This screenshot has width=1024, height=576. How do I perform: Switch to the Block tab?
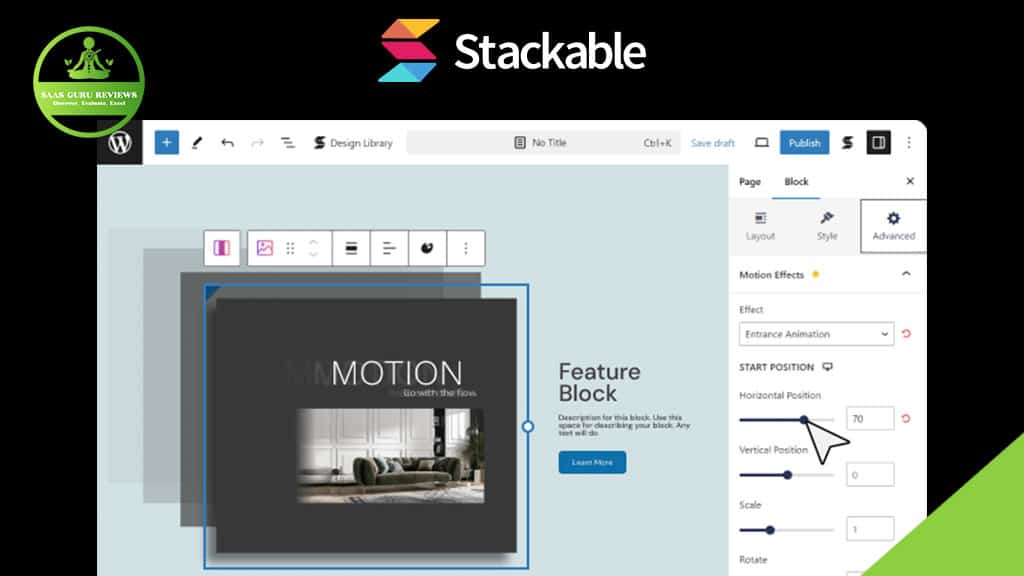point(796,182)
